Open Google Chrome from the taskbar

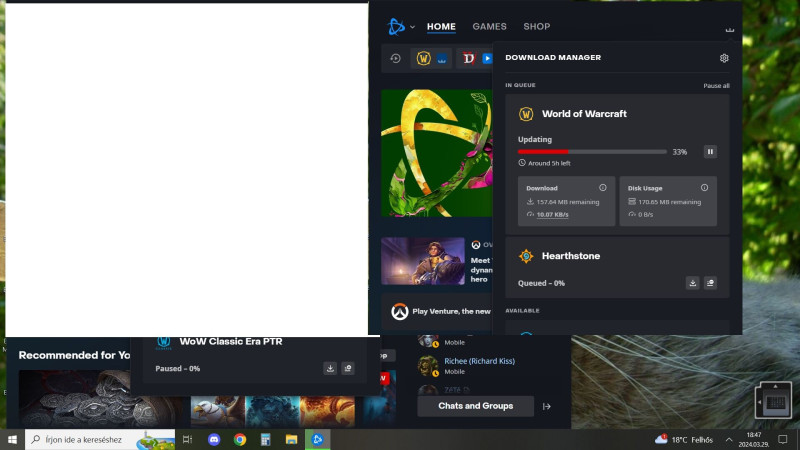pyautogui.click(x=240, y=439)
